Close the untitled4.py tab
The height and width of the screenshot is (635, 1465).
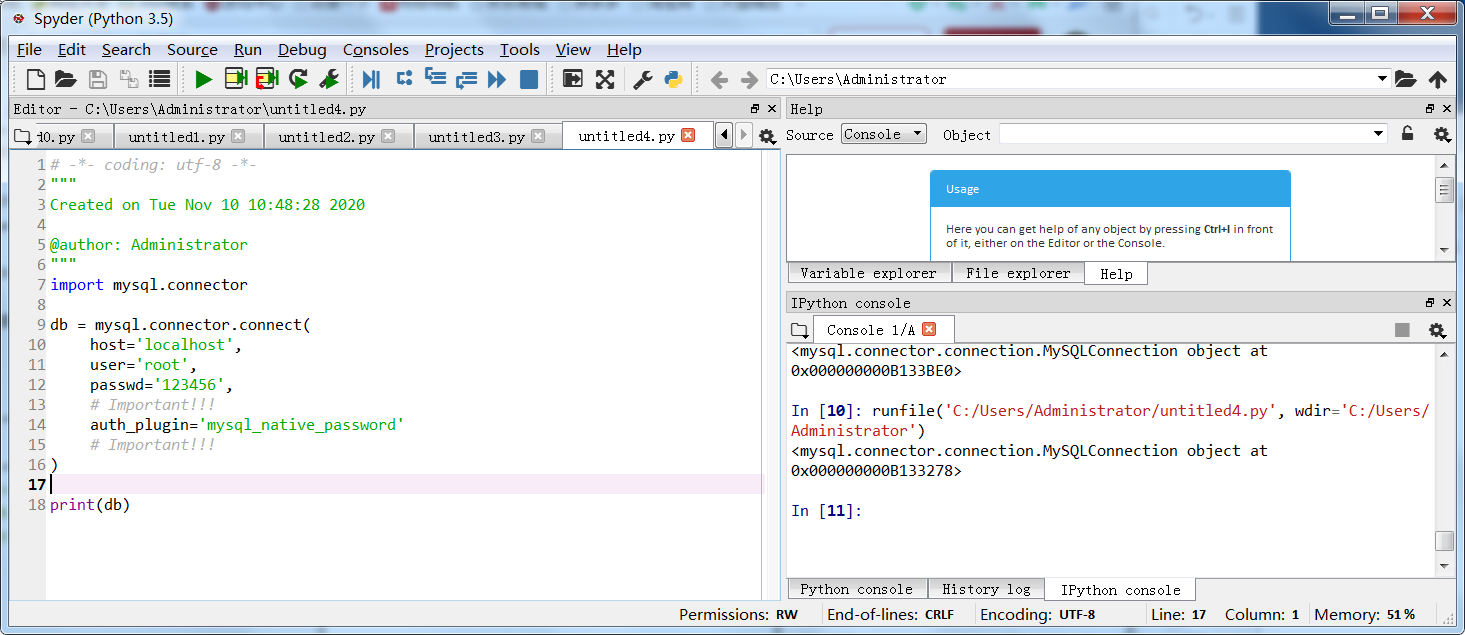tap(688, 136)
